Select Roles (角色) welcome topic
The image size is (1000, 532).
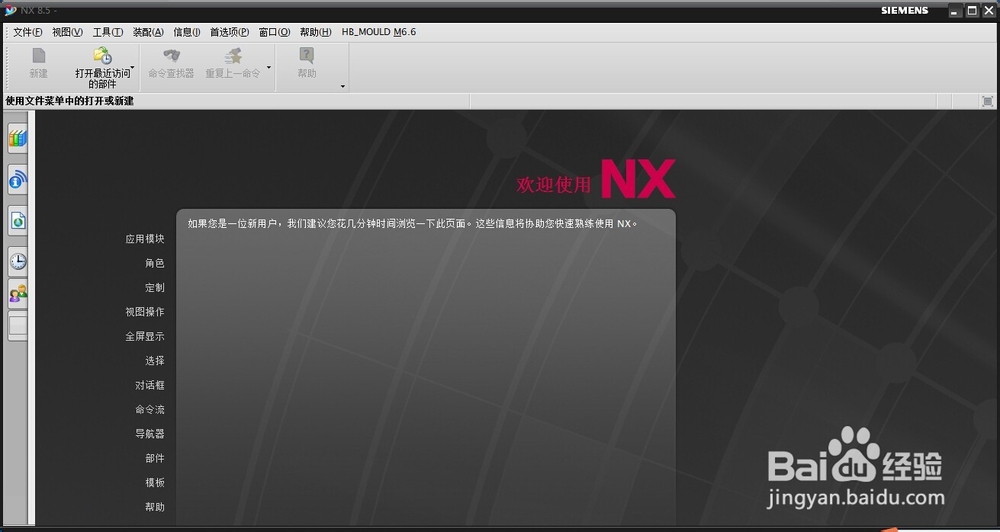[x=154, y=263]
